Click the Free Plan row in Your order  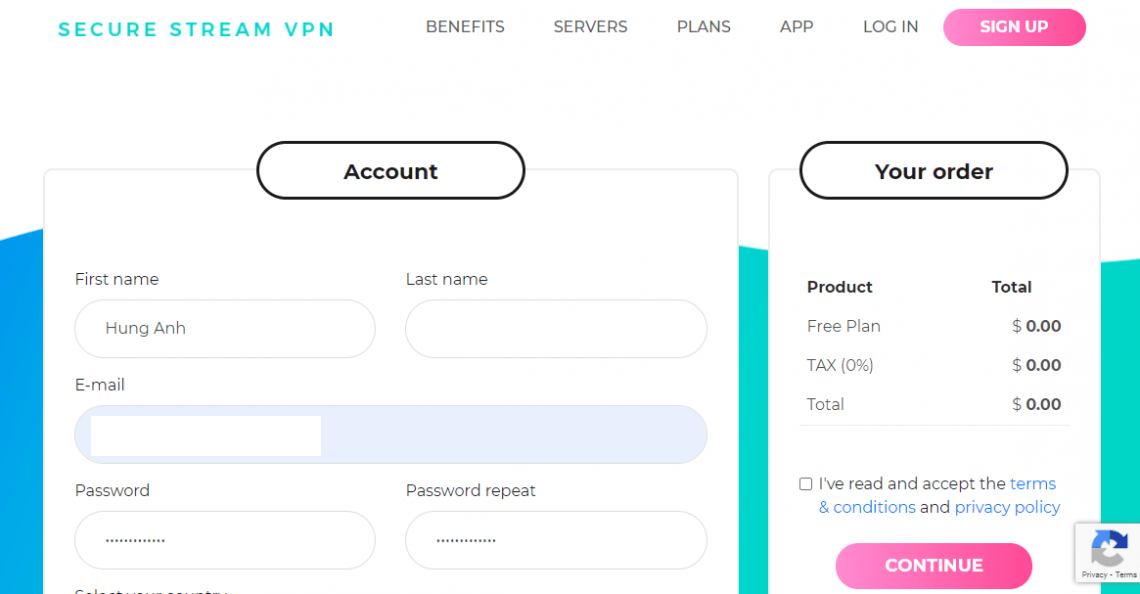click(843, 326)
